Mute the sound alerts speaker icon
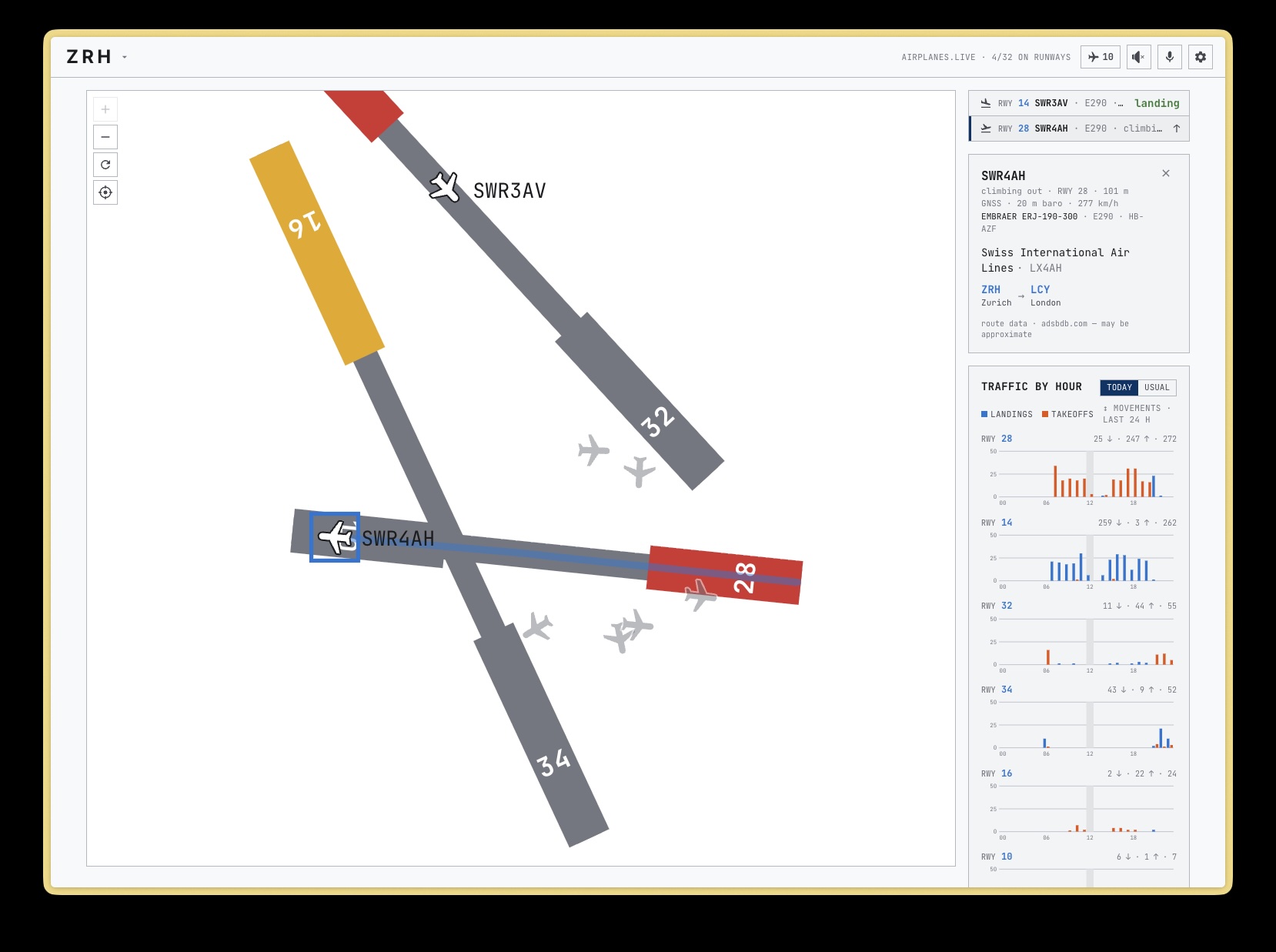Image resolution: width=1276 pixels, height=952 pixels. [x=1139, y=57]
